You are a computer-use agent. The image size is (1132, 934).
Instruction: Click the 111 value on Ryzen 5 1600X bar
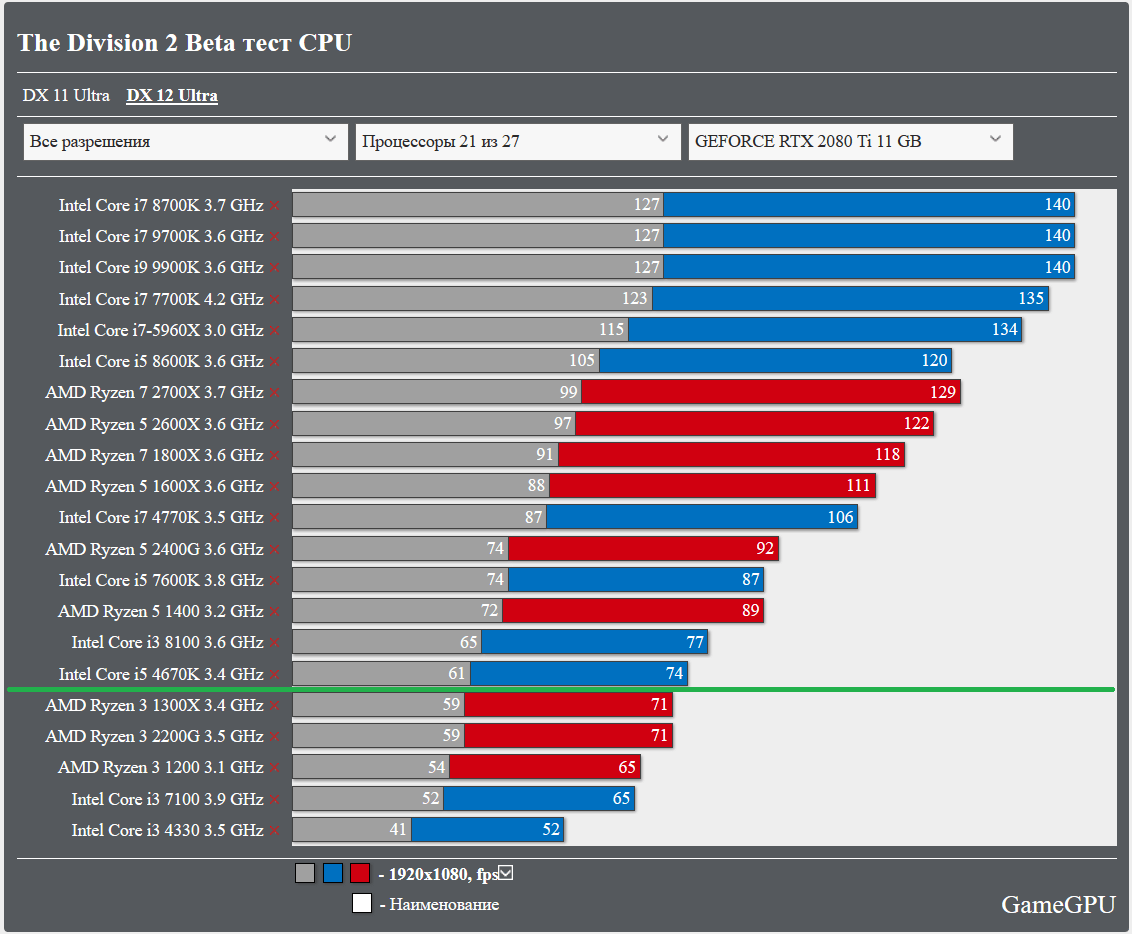858,486
